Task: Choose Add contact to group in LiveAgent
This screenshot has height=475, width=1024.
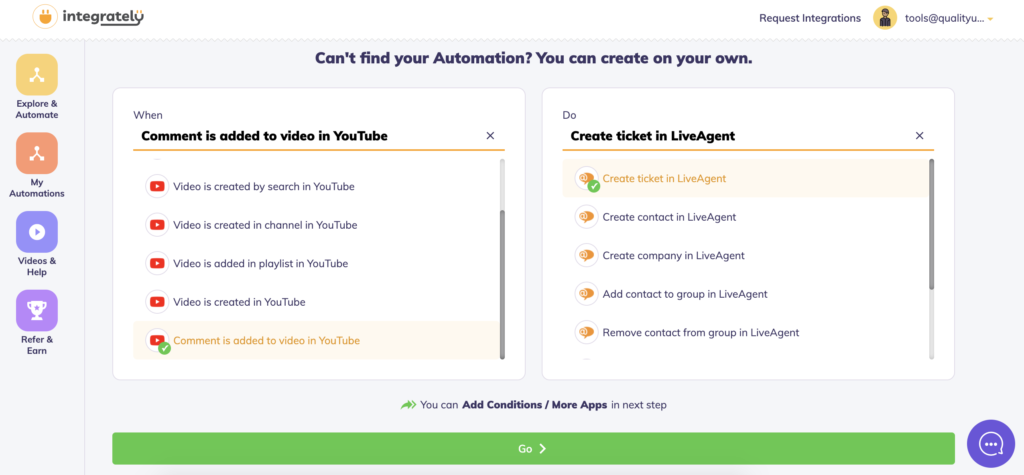Action: point(684,294)
